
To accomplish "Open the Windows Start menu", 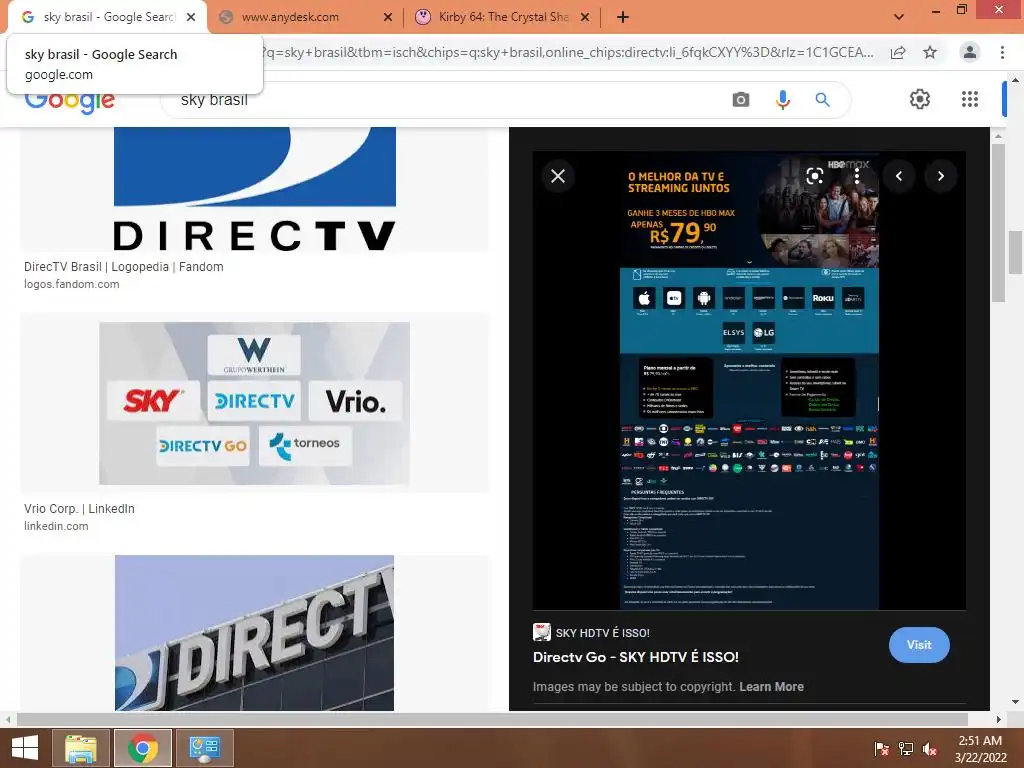I will (x=25, y=748).
